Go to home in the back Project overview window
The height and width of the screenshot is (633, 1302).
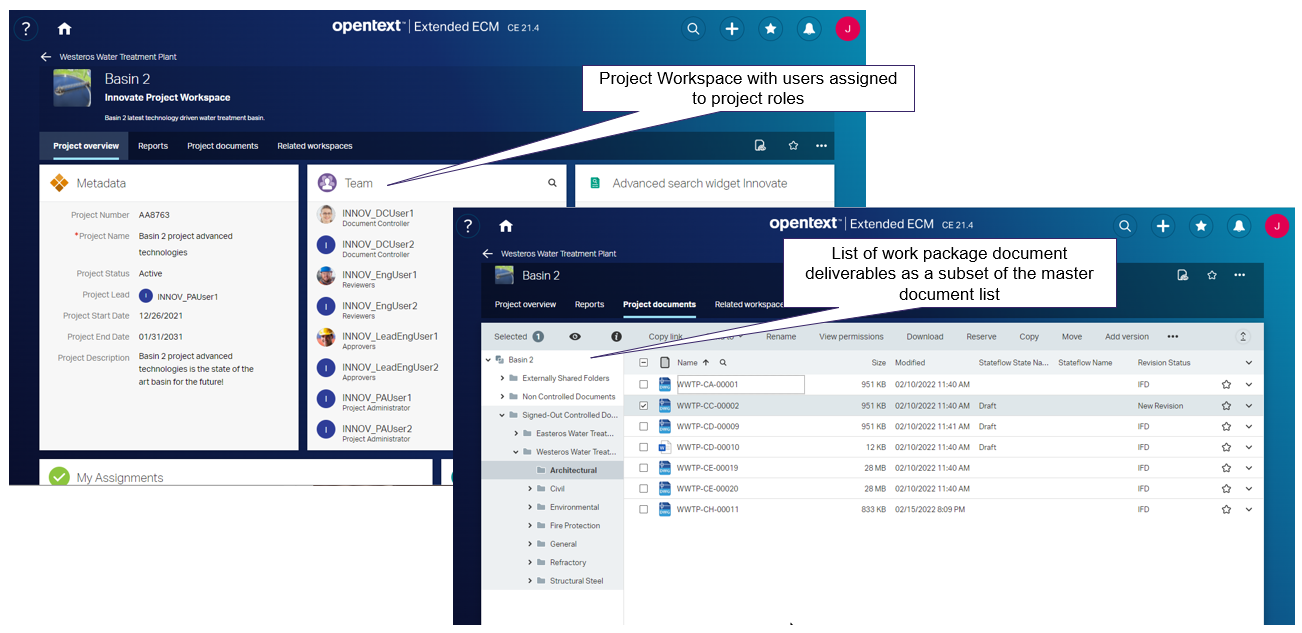click(65, 29)
